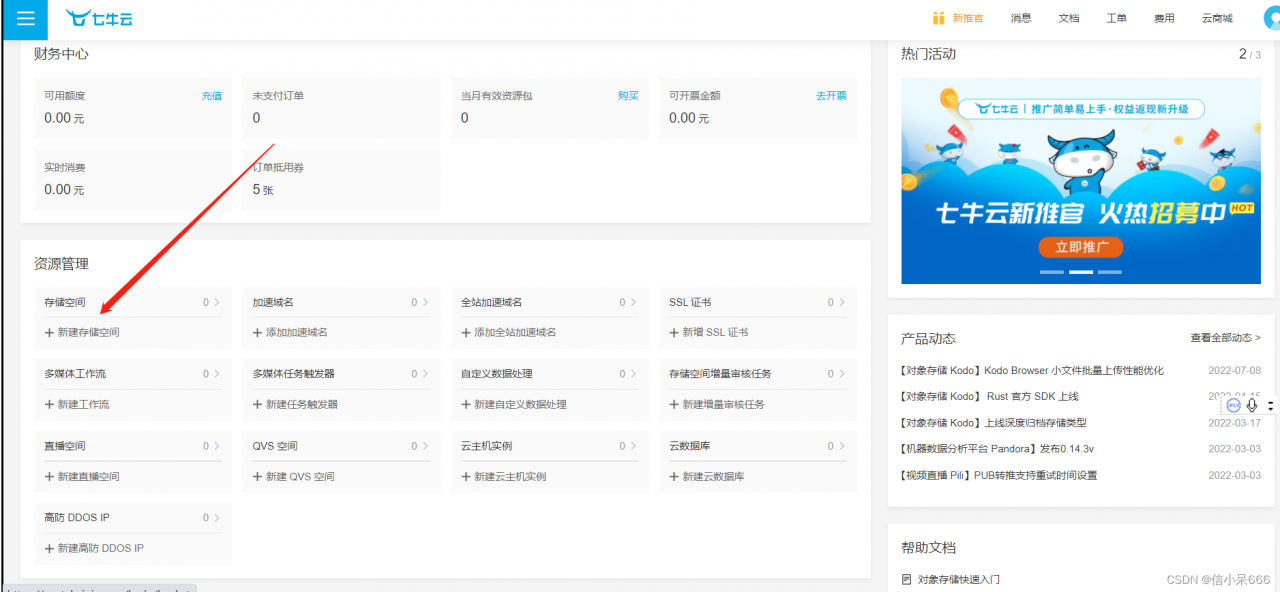Click plus icon for 新建云数据库

tap(674, 476)
